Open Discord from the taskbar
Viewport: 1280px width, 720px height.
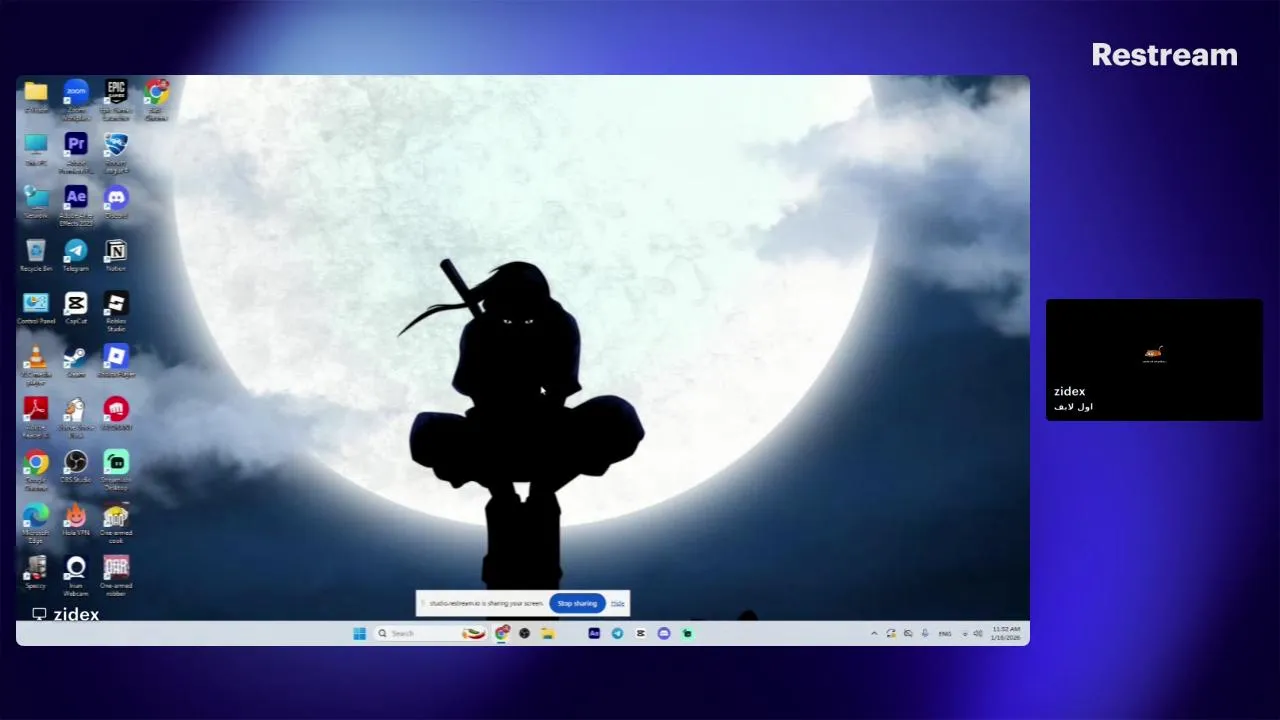(663, 633)
